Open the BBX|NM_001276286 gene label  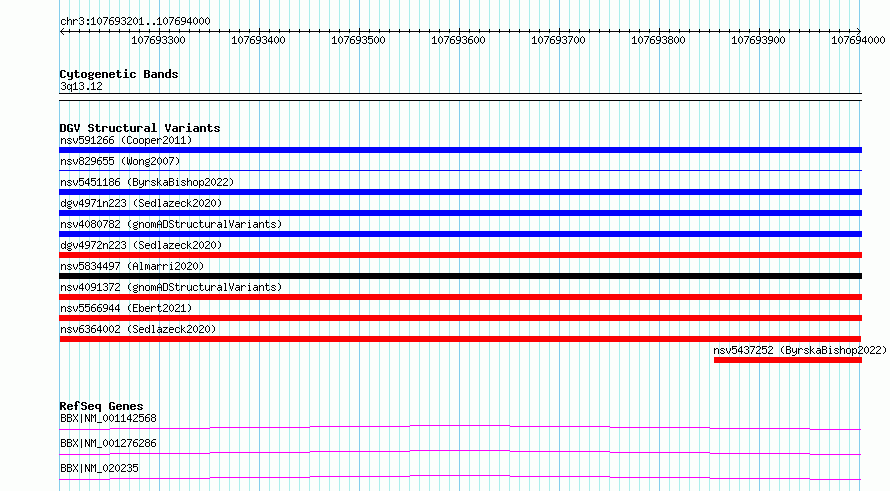108,443
